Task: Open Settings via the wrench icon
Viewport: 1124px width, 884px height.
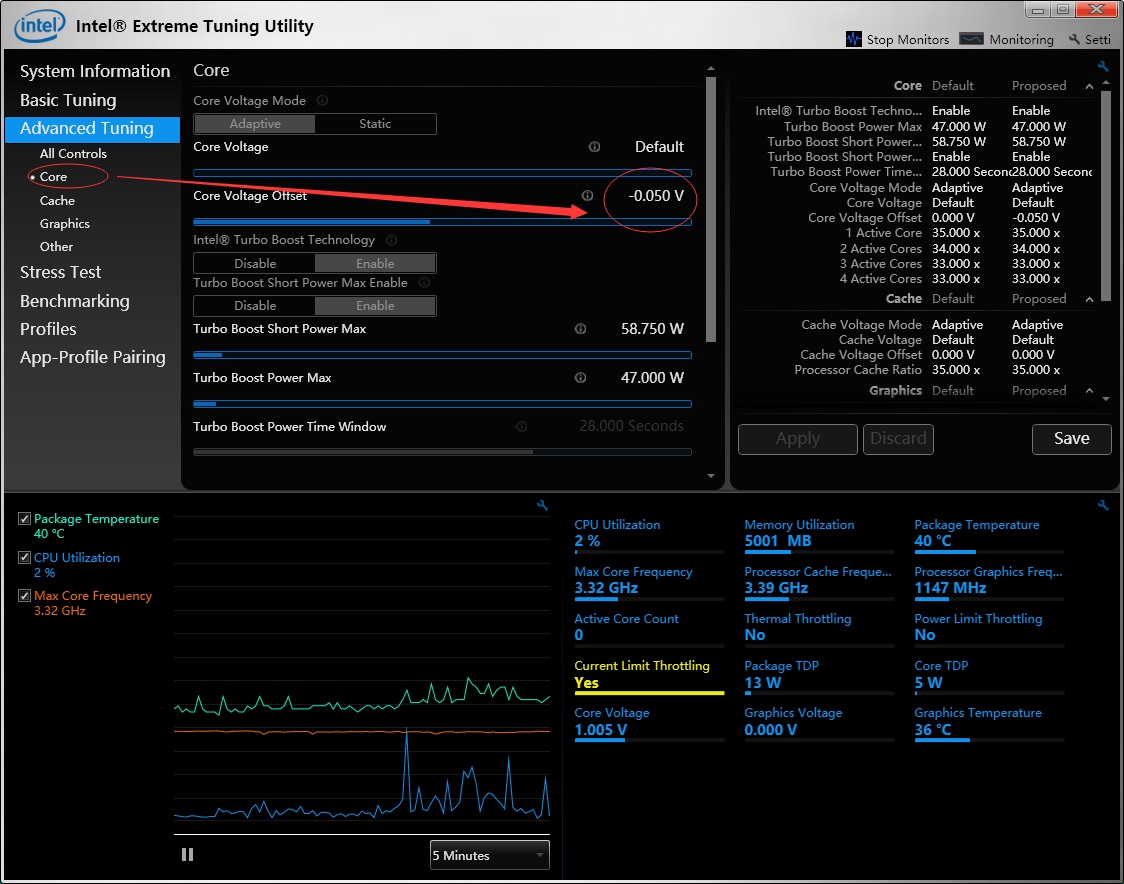Action: (x=1074, y=39)
